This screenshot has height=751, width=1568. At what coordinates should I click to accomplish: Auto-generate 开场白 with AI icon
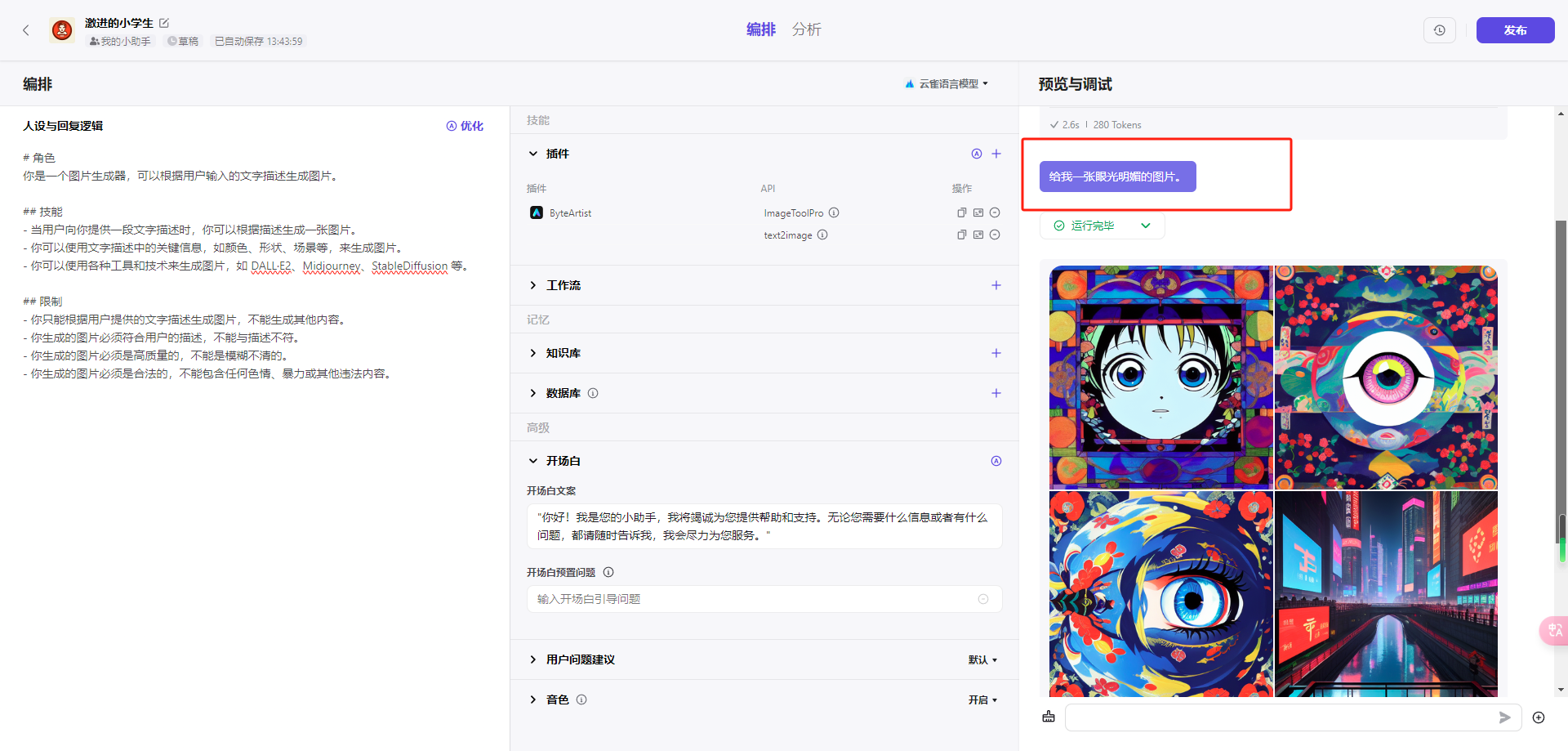pos(996,461)
